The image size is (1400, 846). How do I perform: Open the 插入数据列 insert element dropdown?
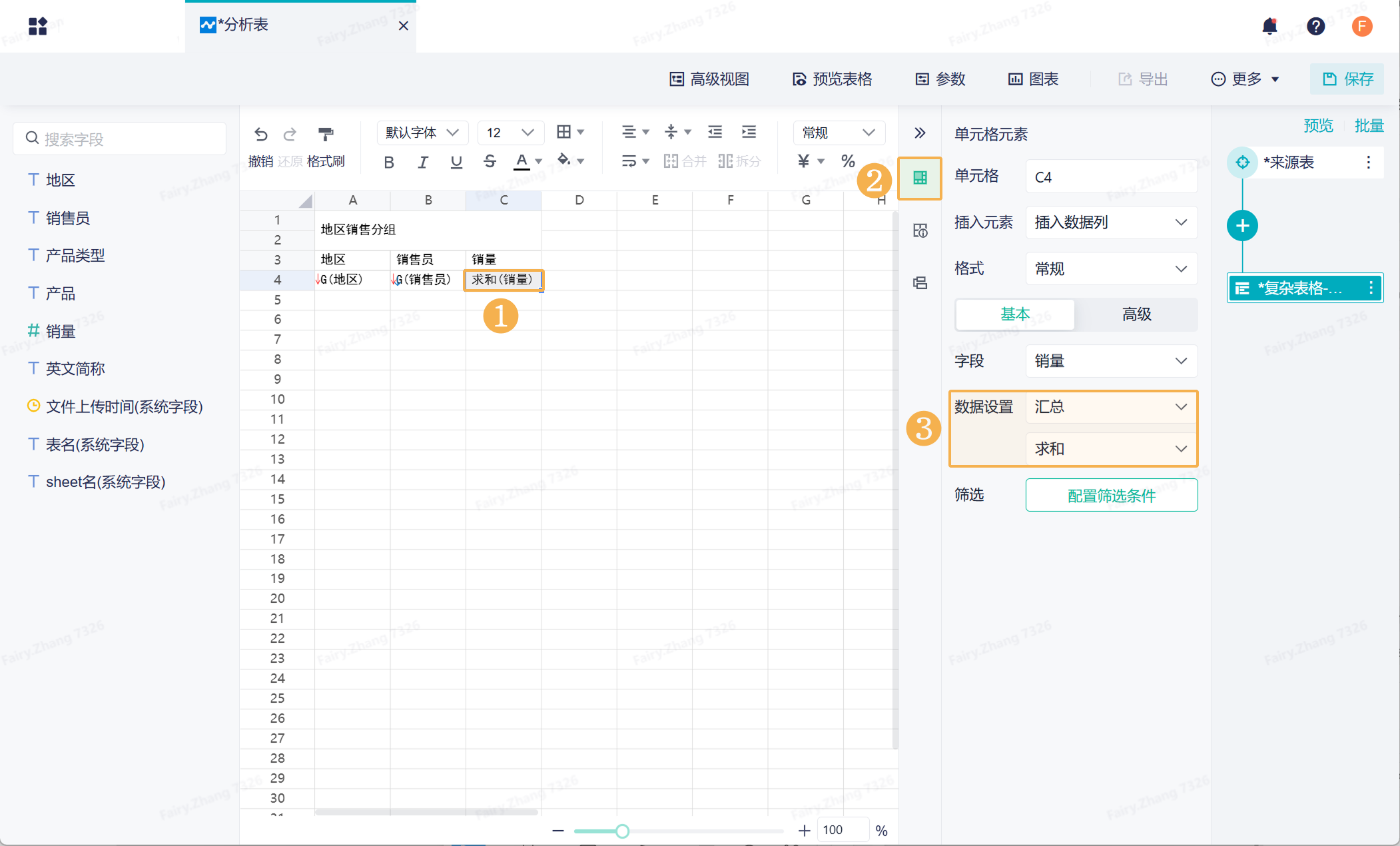(x=1111, y=222)
